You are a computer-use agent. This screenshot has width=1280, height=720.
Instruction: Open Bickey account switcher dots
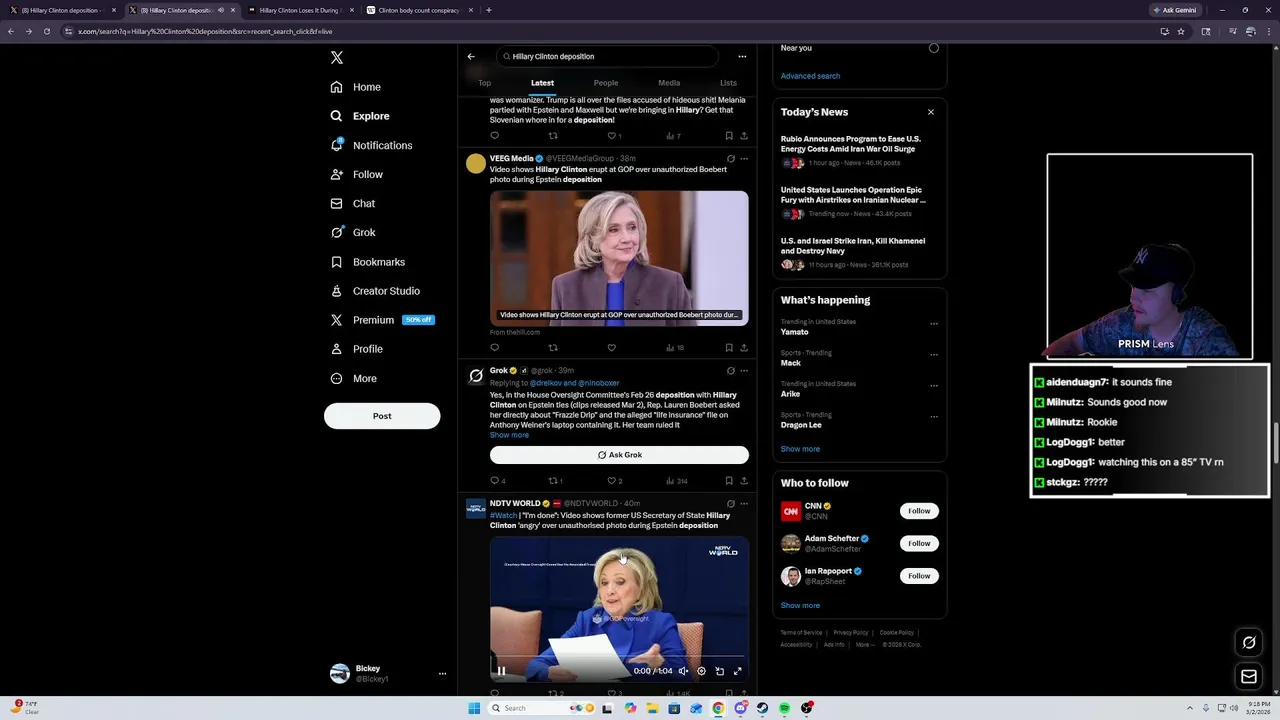442,674
